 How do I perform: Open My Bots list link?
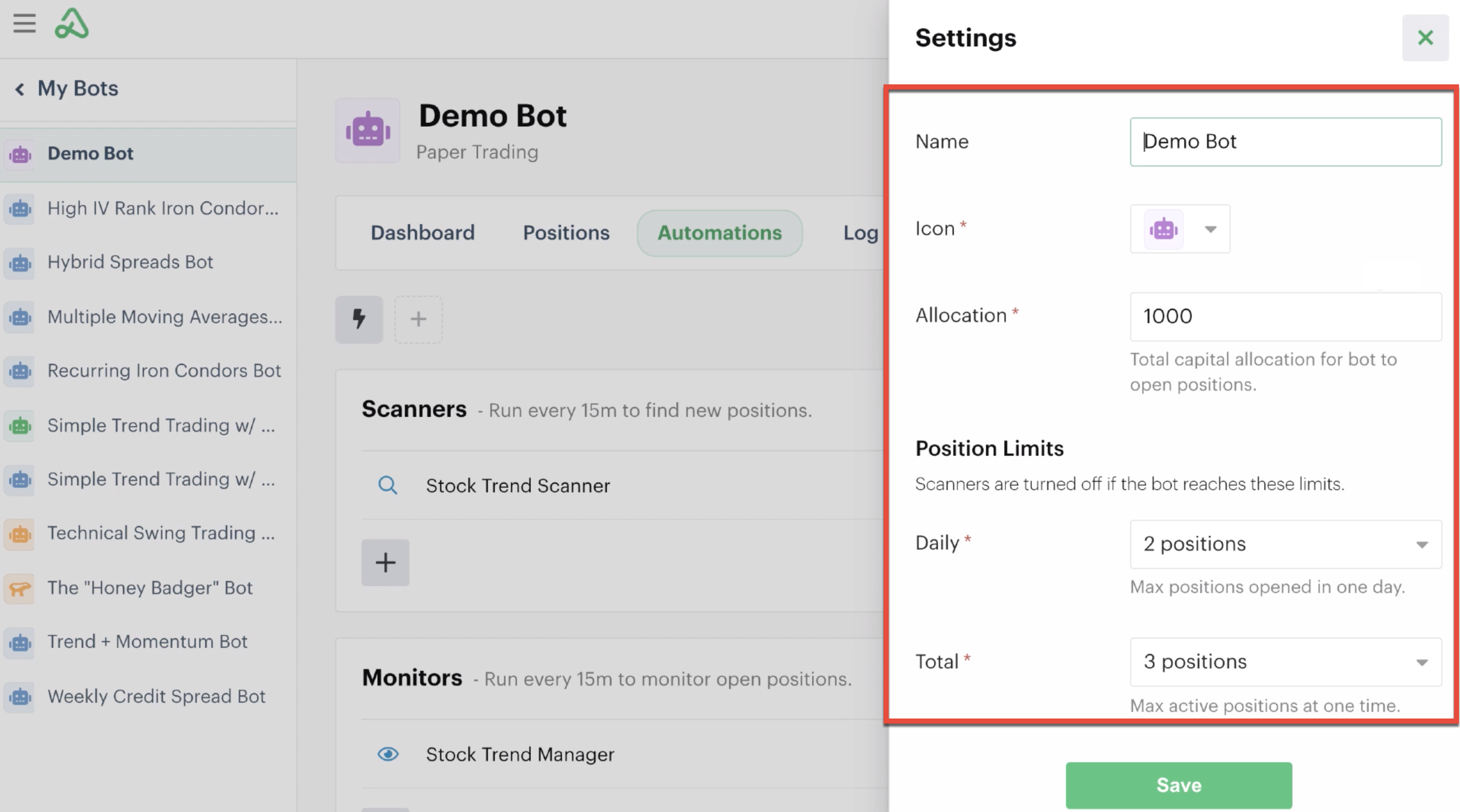(x=78, y=89)
